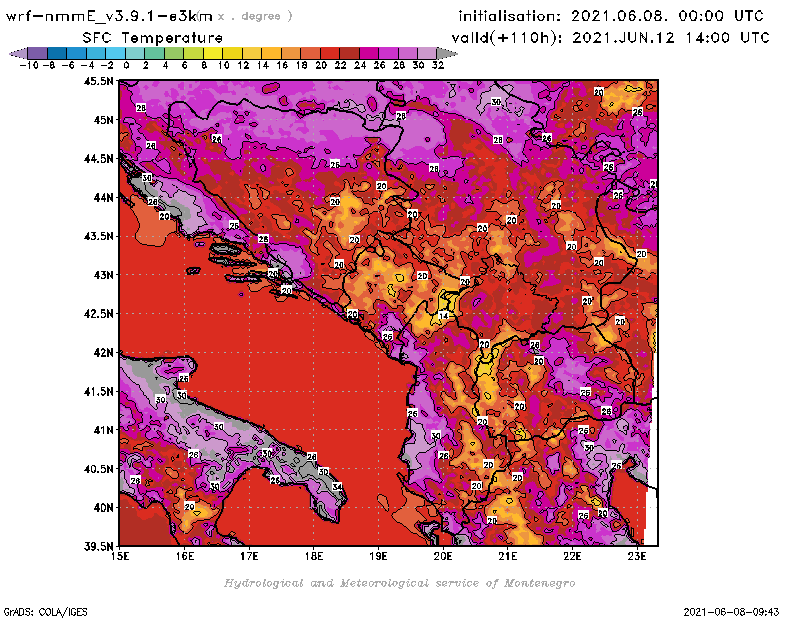Click the '42.5N' latitude label
Viewport: 800px width, 618px height.
(x=99, y=313)
